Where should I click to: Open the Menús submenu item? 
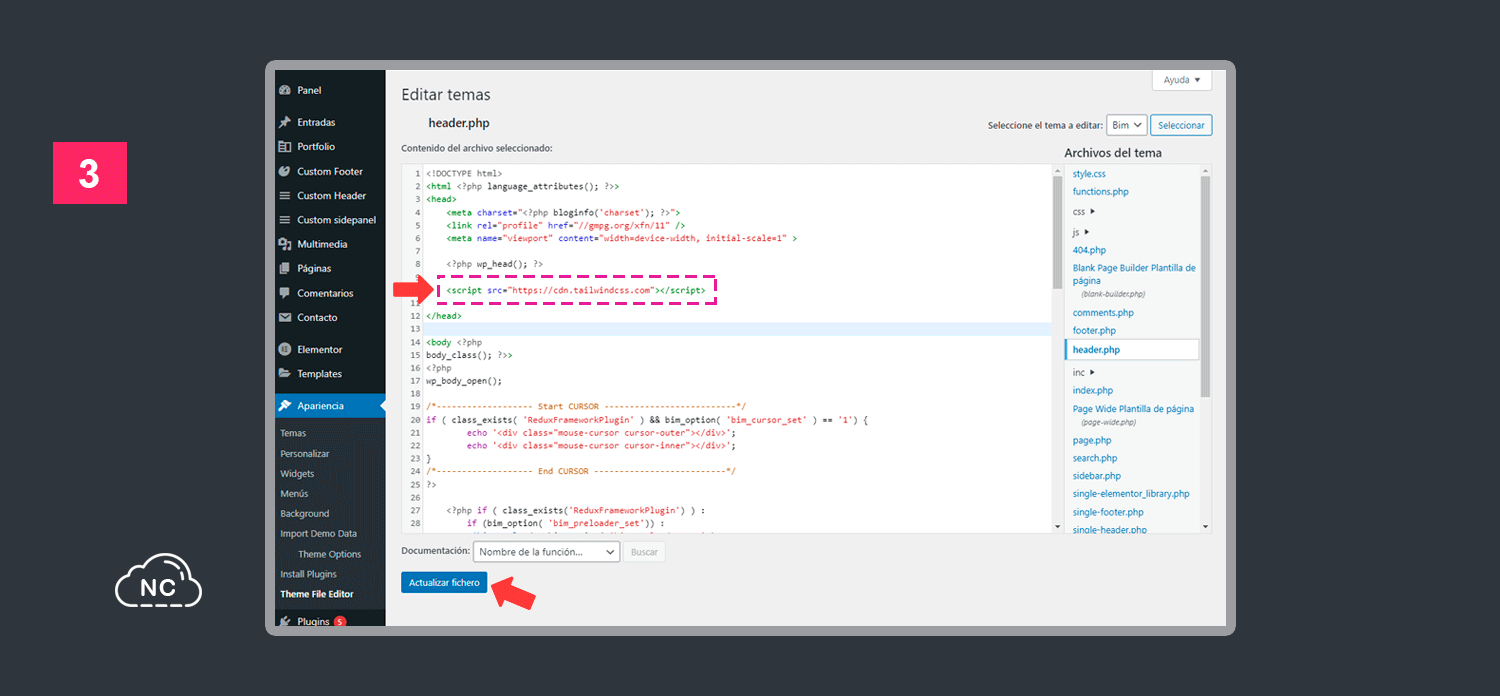(294, 493)
